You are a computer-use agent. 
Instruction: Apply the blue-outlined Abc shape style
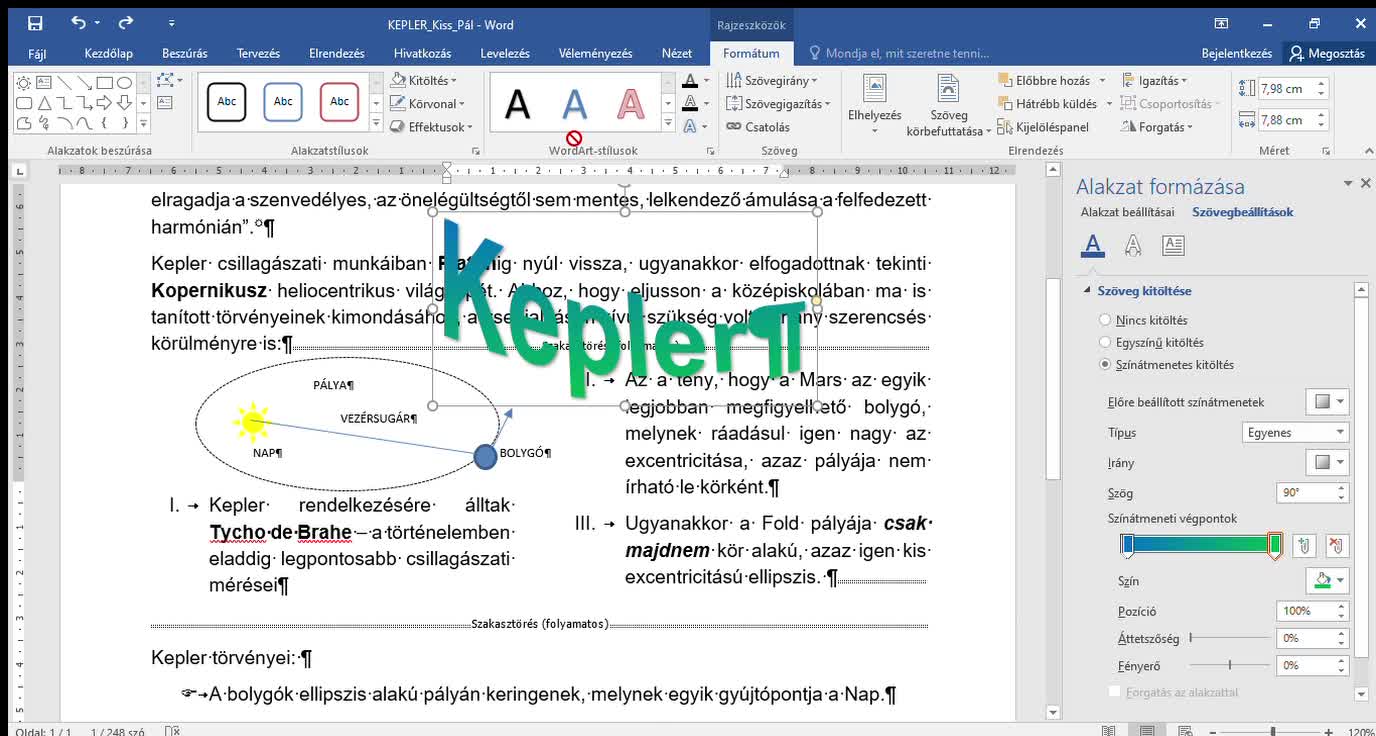[x=283, y=102]
